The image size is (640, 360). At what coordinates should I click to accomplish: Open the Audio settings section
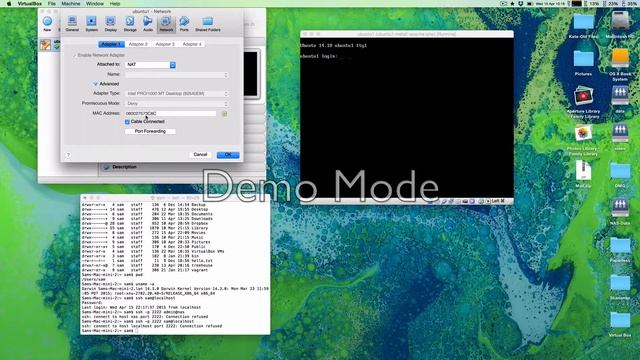pyautogui.click(x=148, y=24)
